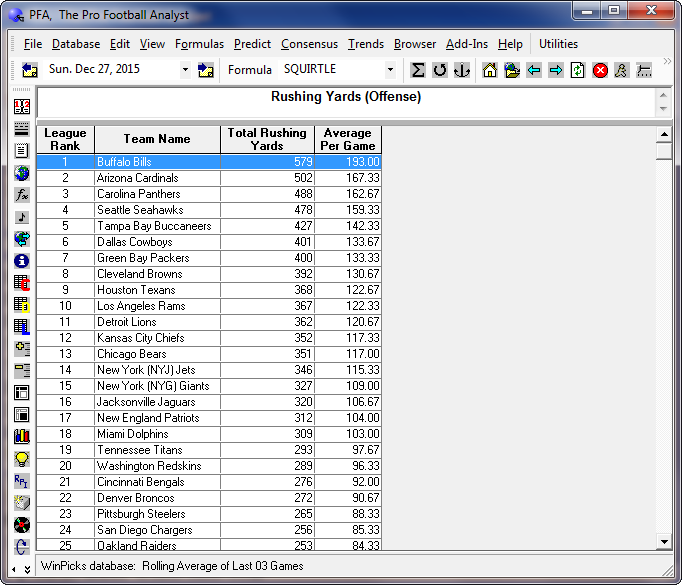Image resolution: width=682 pixels, height=585 pixels.
Task: Click table scrollbar down arrow
Action: (664, 542)
